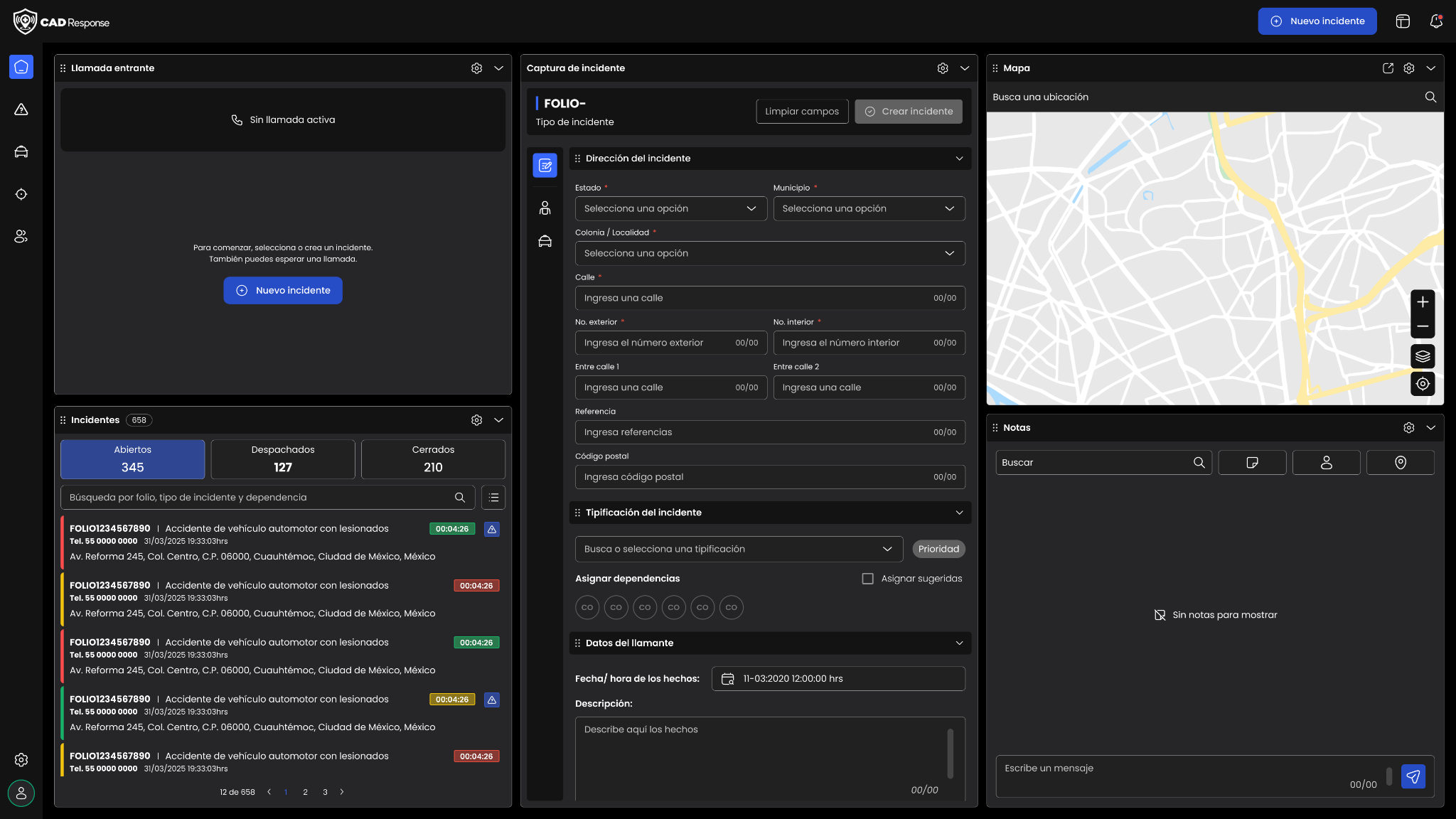Enable Asignar sugeridas checkbox
Viewport: 1456px width, 819px height.
(867, 579)
